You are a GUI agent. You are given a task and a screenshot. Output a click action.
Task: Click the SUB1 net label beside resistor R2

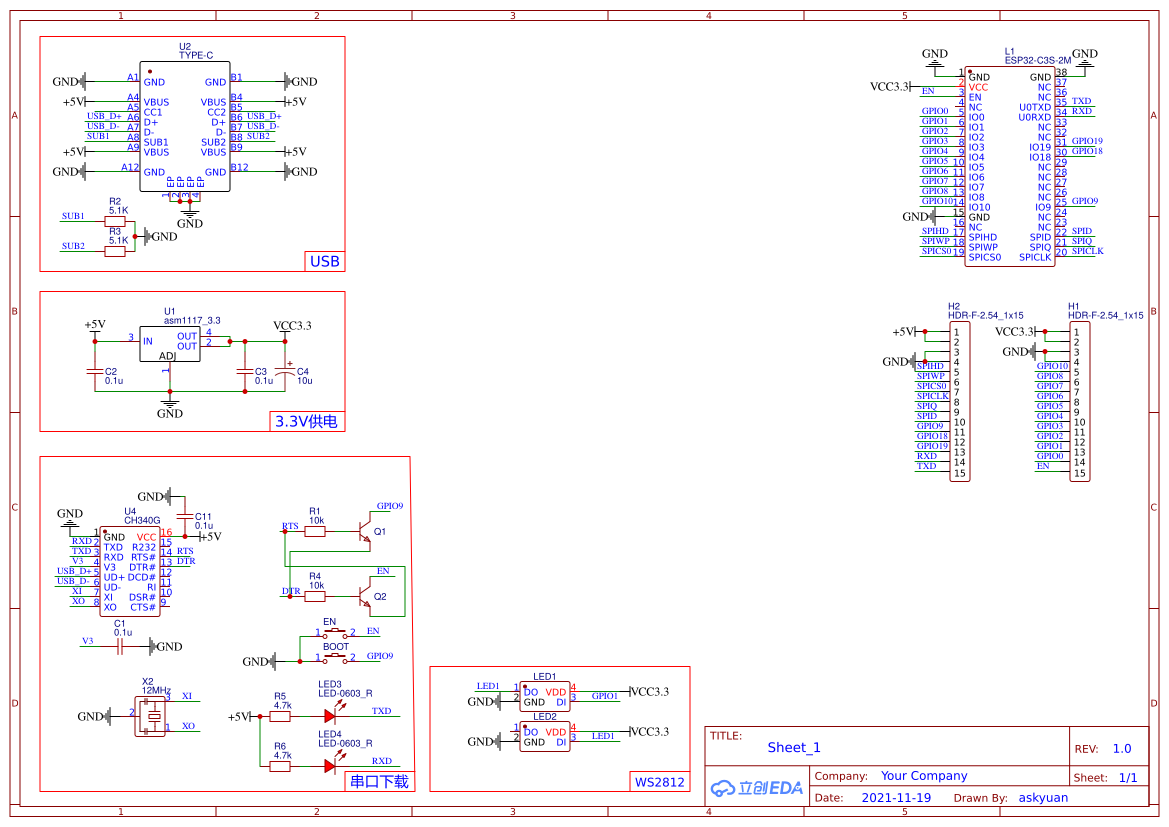click(x=73, y=216)
